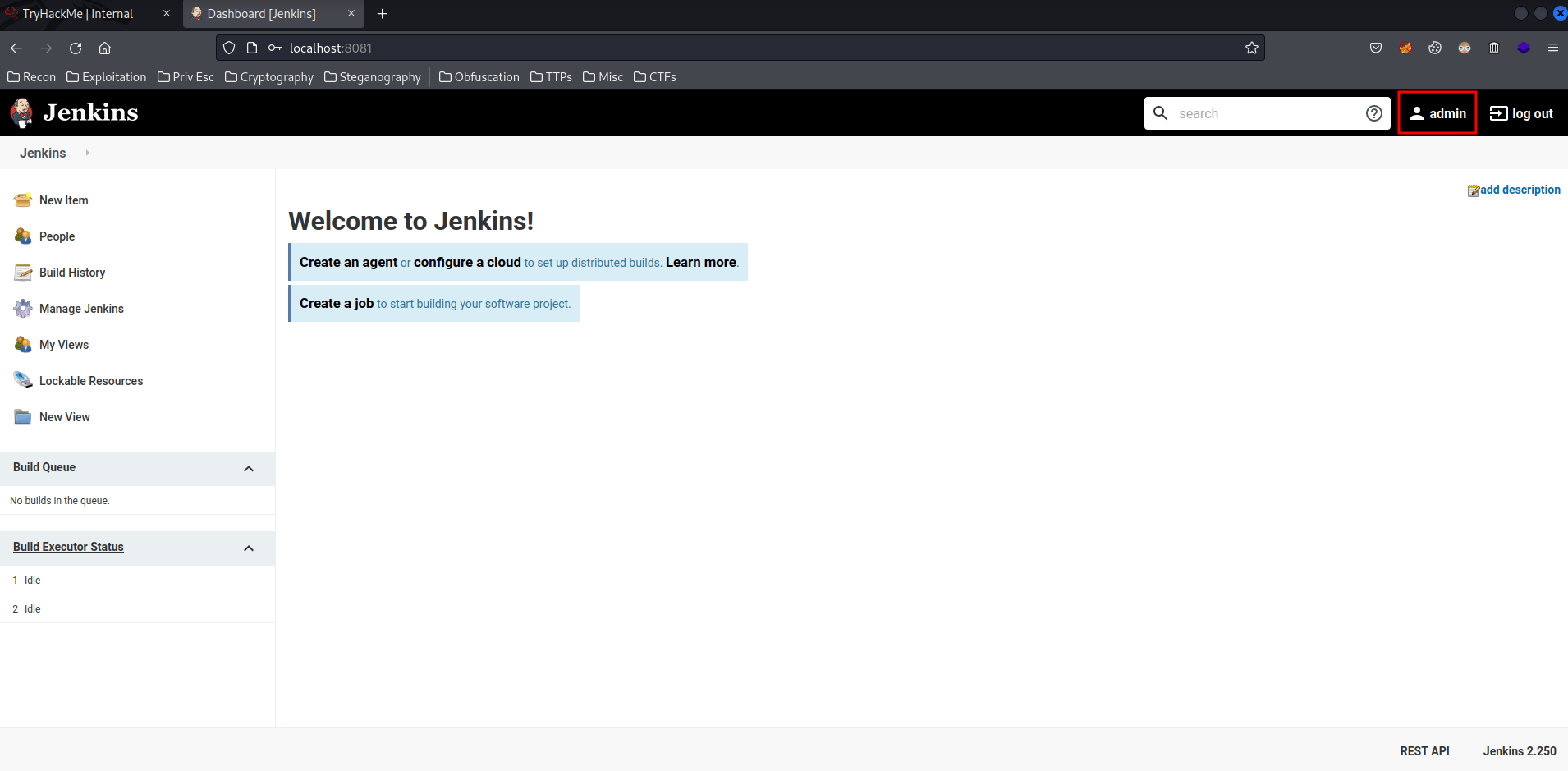Open the CTFs bookmarks folder

pos(654,77)
